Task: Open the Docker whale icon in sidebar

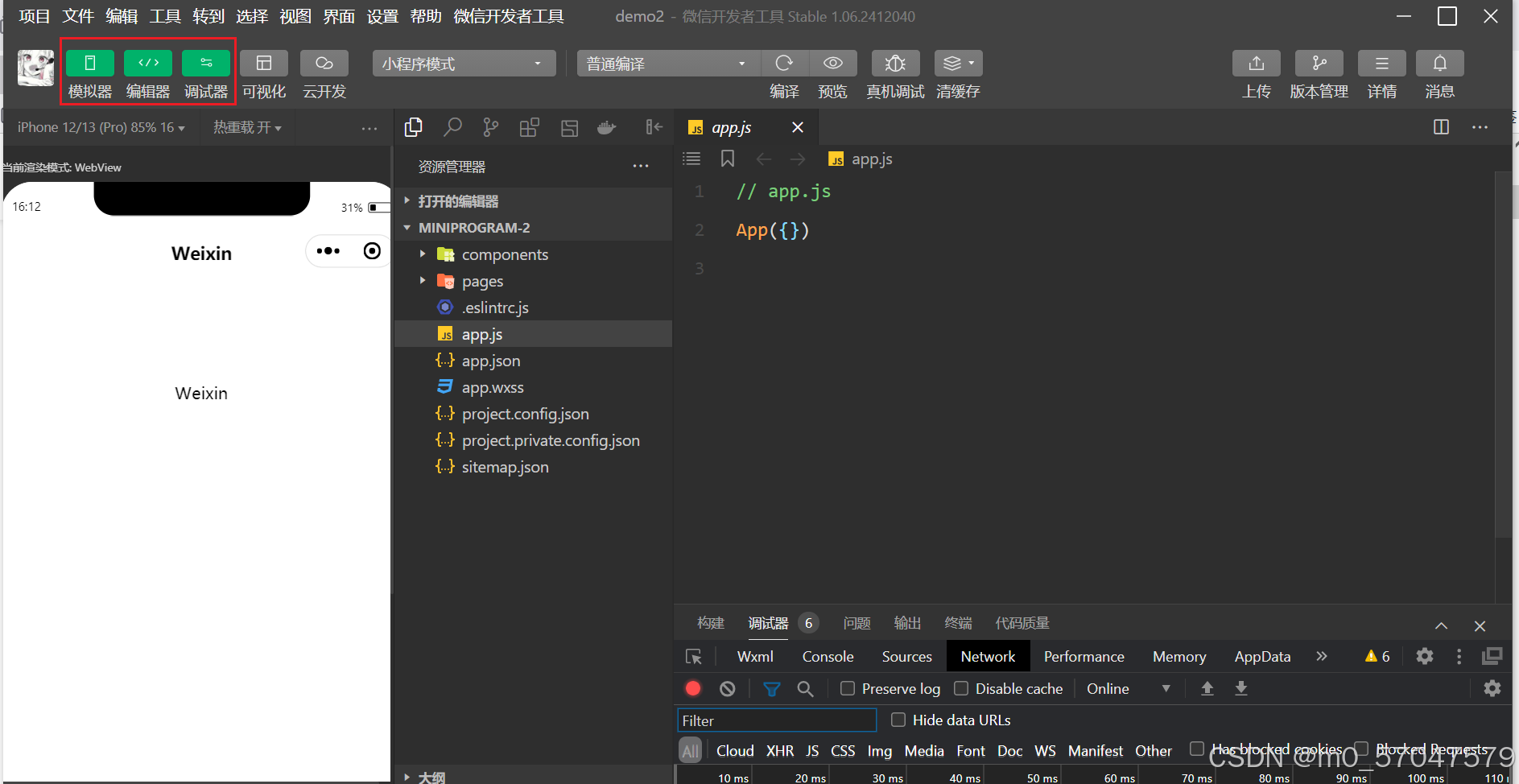Action: point(607,127)
